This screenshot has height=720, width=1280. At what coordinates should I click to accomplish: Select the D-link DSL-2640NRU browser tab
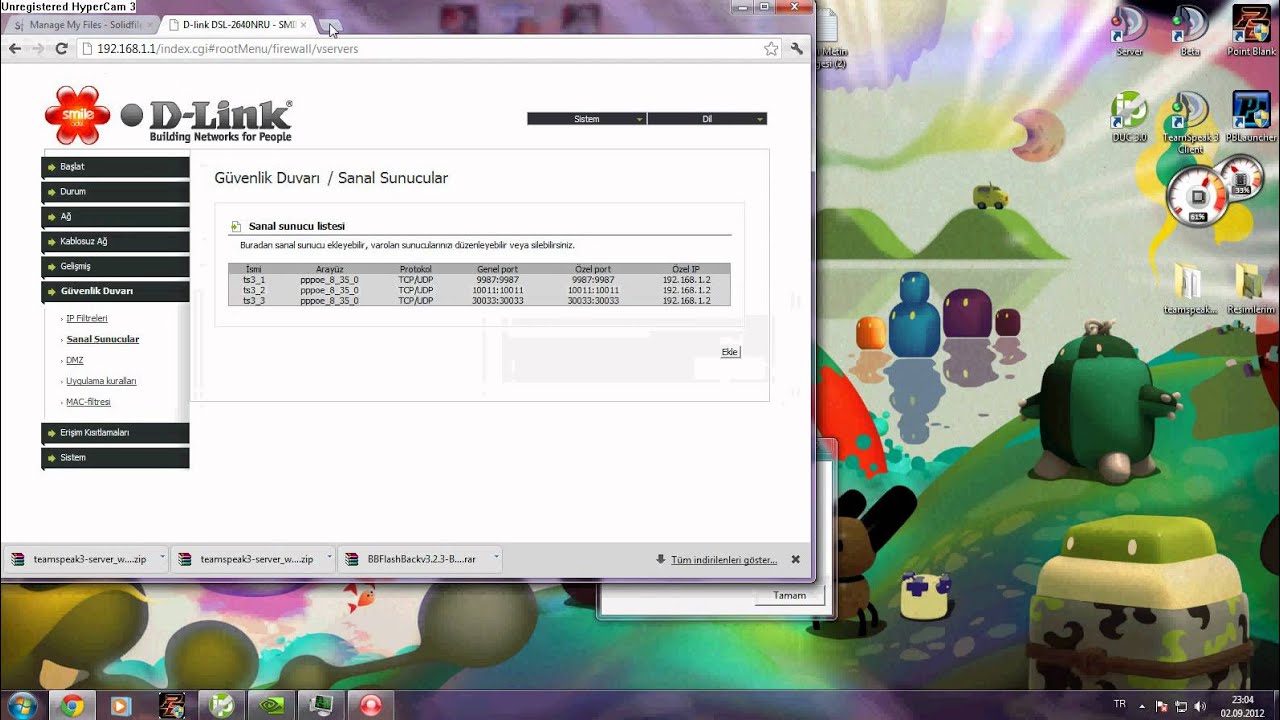point(239,25)
